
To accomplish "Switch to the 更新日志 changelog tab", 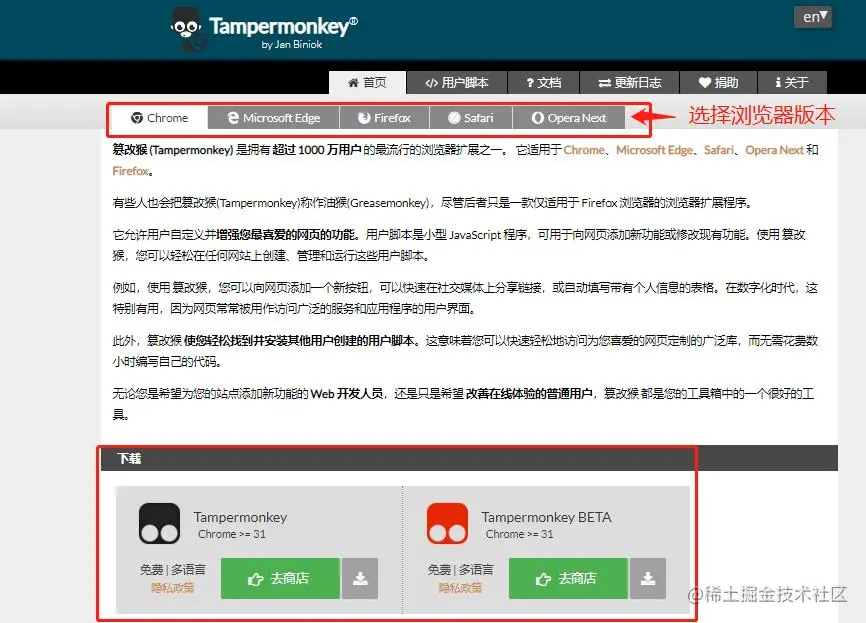I will click(630, 83).
